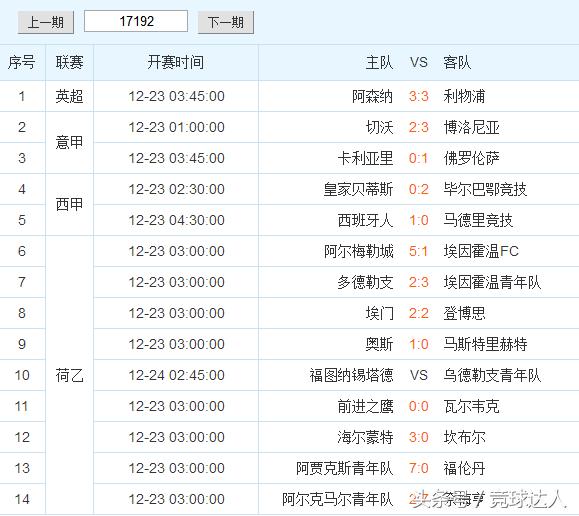
Task: Click the kickoff time 12-23 02:30:00
Action: 177,189
